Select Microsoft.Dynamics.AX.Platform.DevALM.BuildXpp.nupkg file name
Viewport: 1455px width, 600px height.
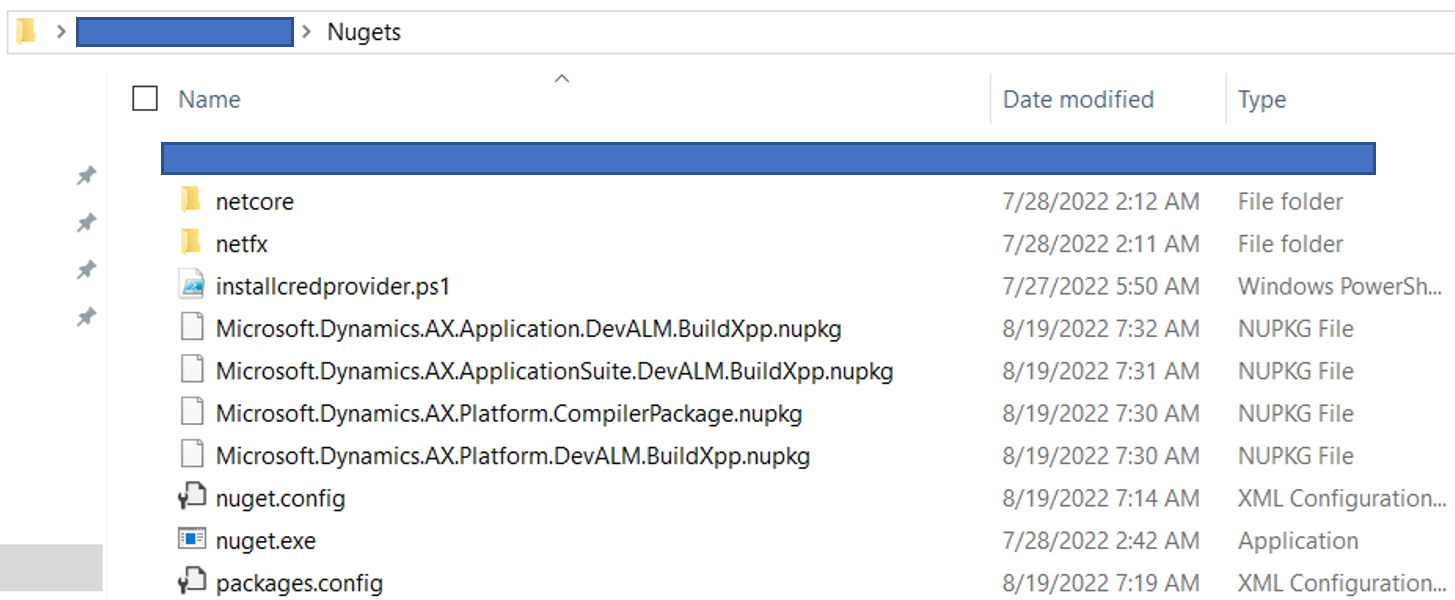tap(513, 456)
